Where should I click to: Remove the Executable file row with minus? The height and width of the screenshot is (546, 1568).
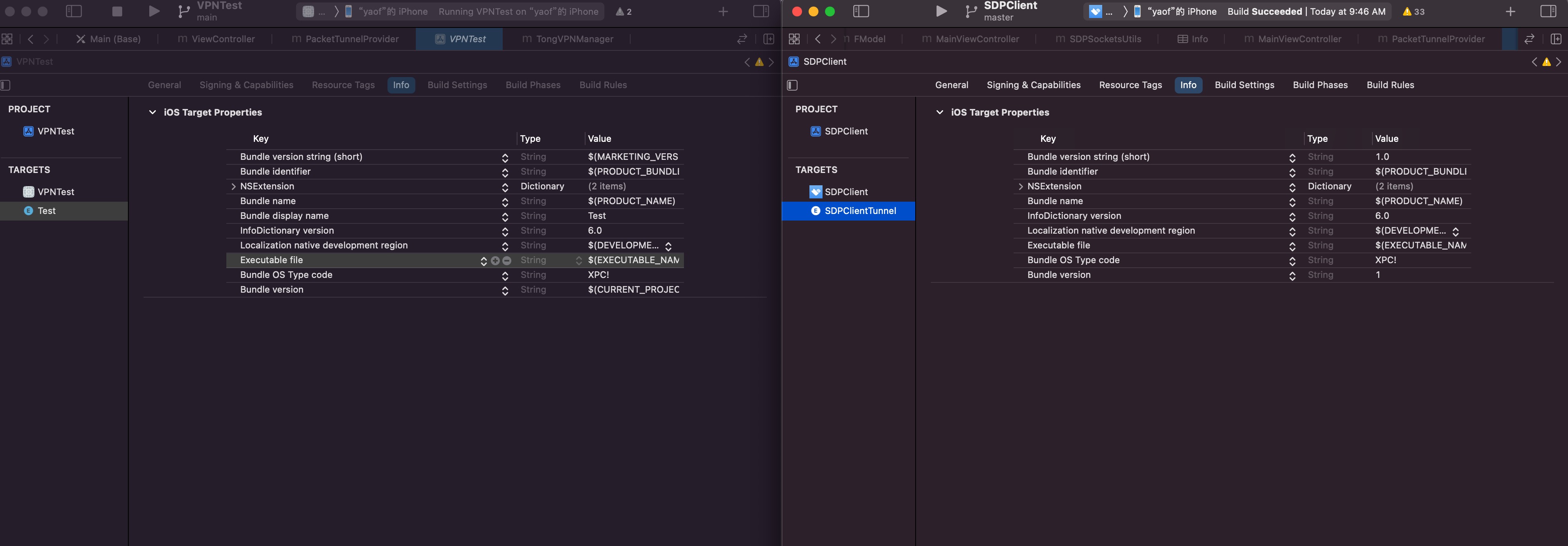pos(506,261)
